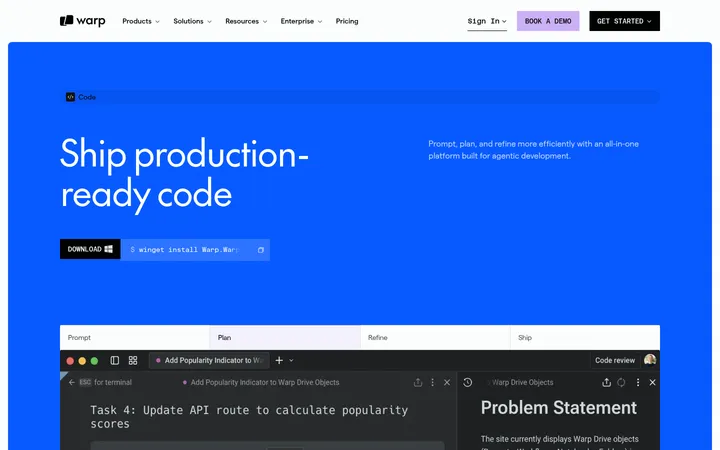This screenshot has height=450, width=720.
Task: Open the Warp Drive Objects more options menu
Action: 637,382
